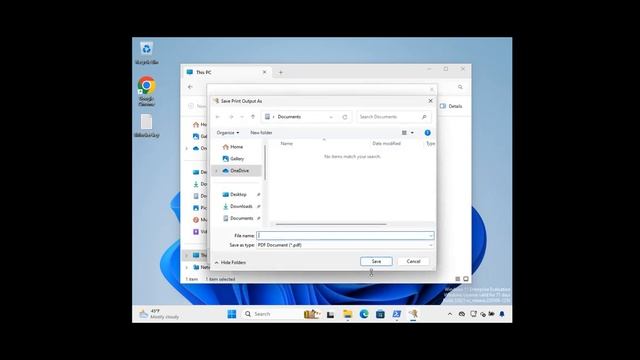Toggle the Details pane in File Explorer

click(x=451, y=106)
